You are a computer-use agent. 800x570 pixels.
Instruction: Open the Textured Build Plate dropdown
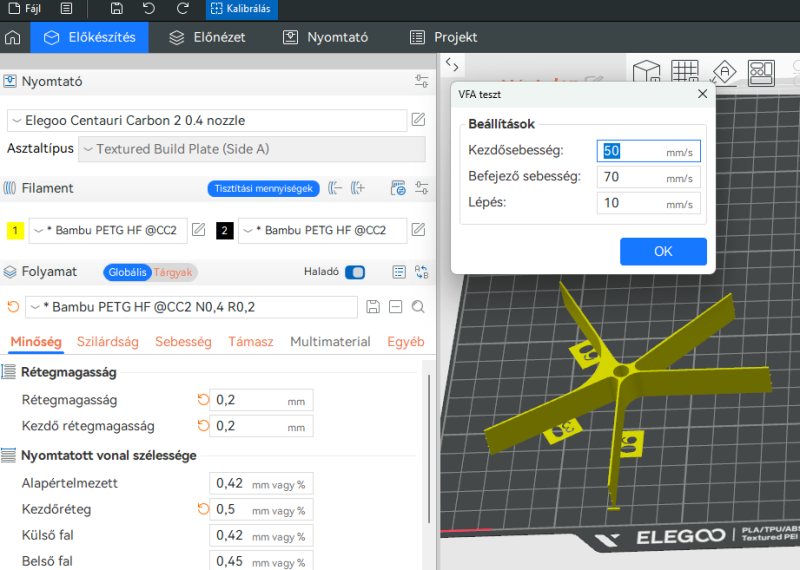coord(252,150)
